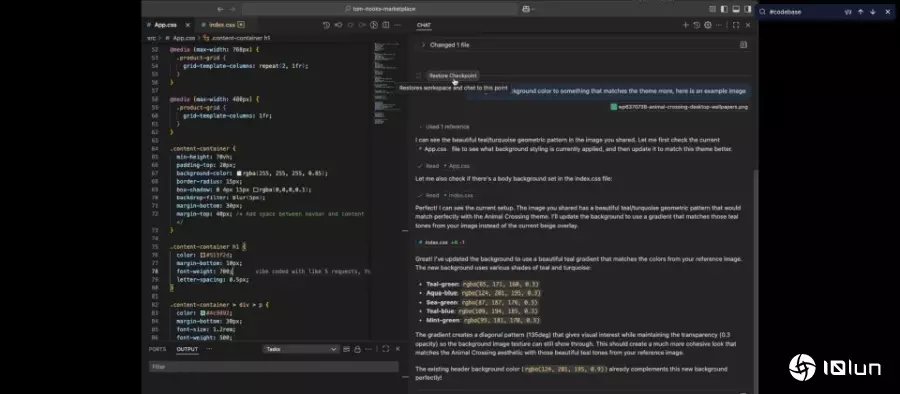Switch to the App.css editor tab

coord(165,25)
